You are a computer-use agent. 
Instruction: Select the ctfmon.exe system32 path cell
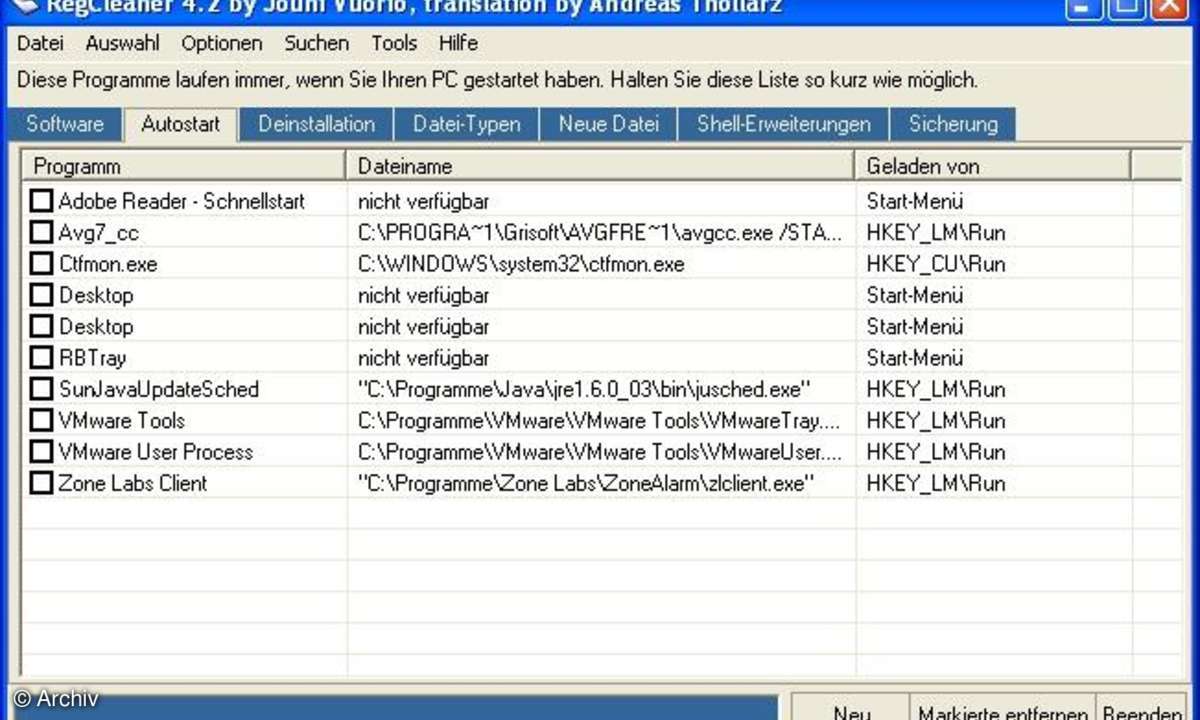(521, 264)
